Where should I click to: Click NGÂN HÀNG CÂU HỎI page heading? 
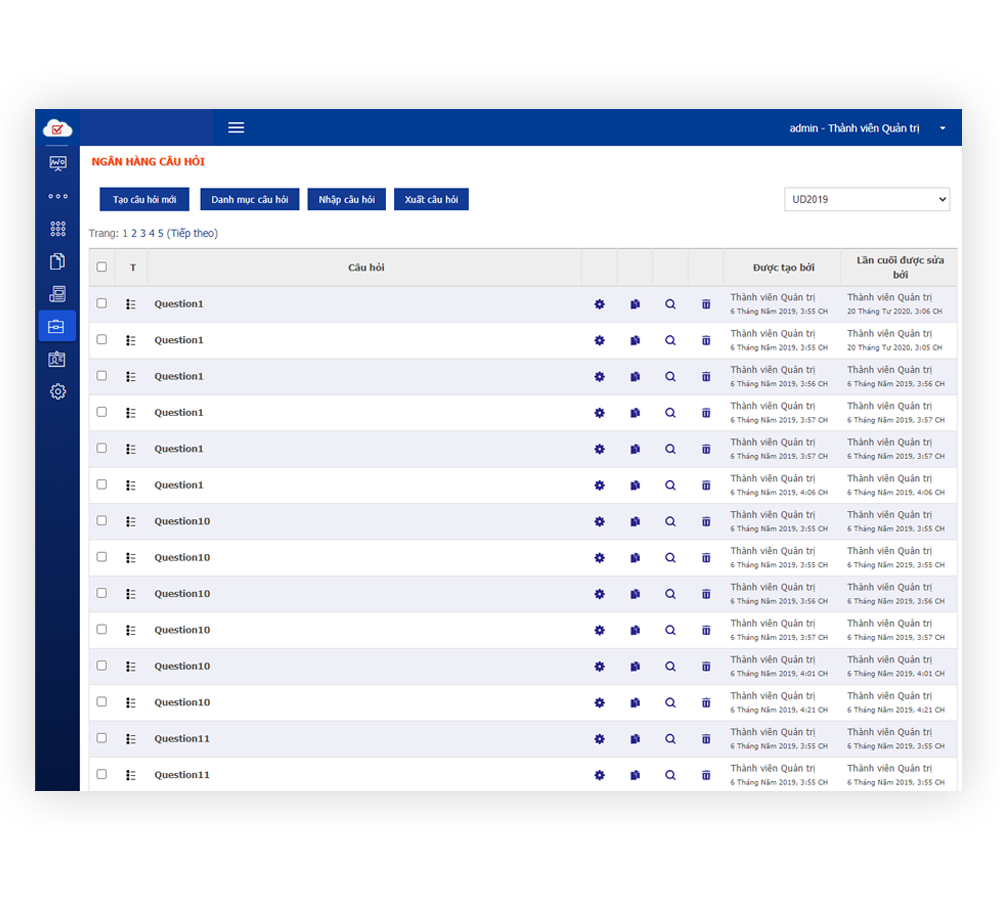tap(148, 161)
